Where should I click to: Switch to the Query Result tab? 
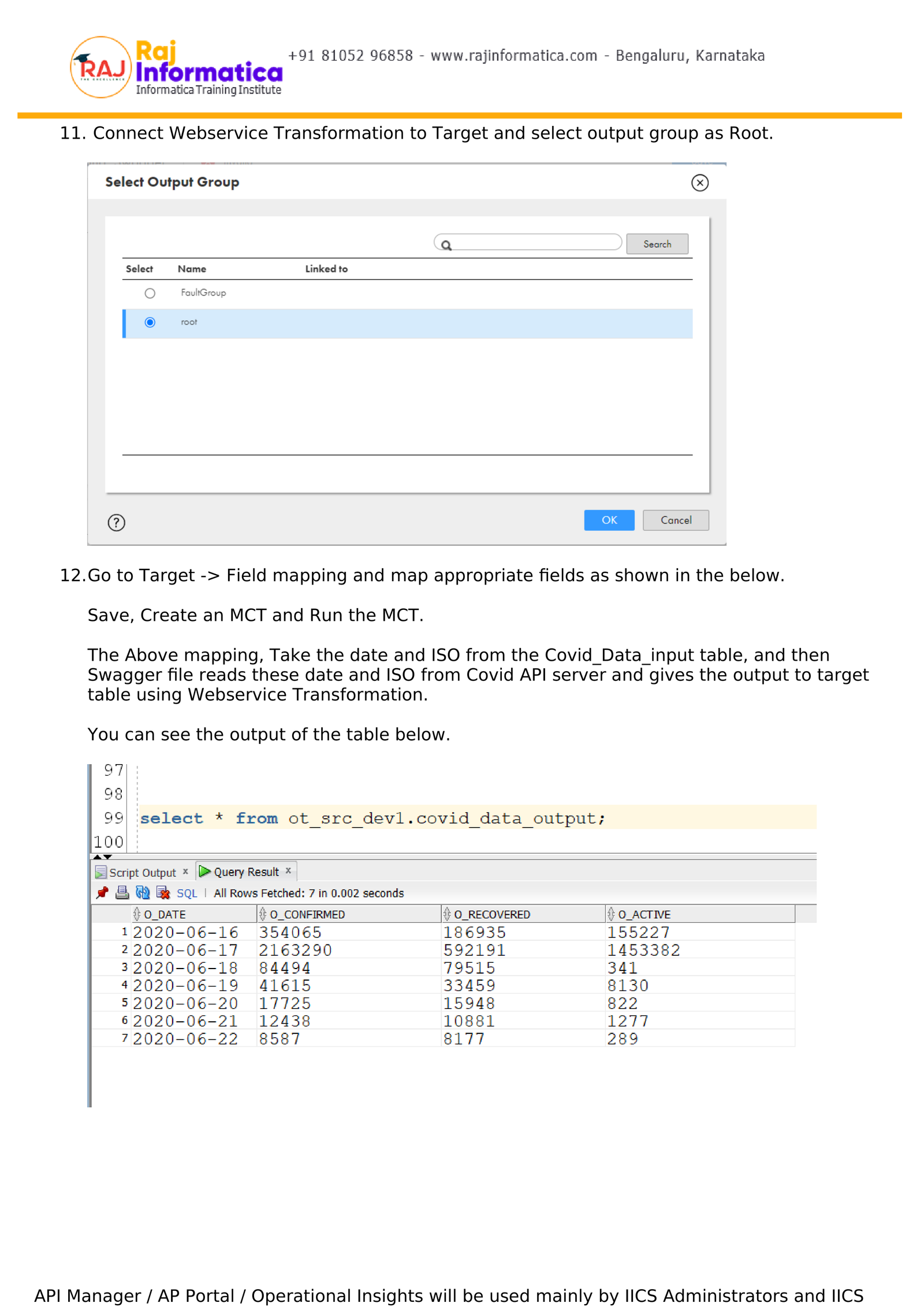[x=246, y=872]
